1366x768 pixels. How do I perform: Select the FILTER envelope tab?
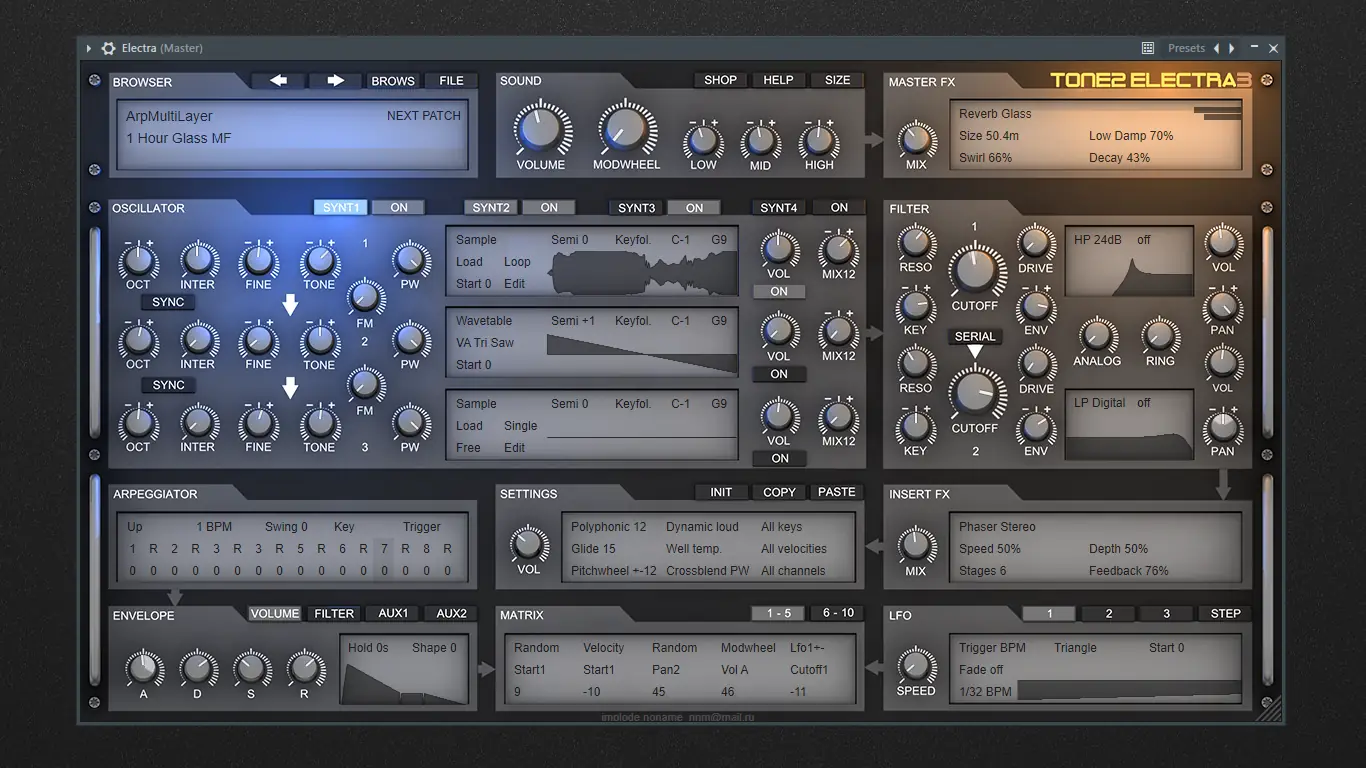(334, 614)
